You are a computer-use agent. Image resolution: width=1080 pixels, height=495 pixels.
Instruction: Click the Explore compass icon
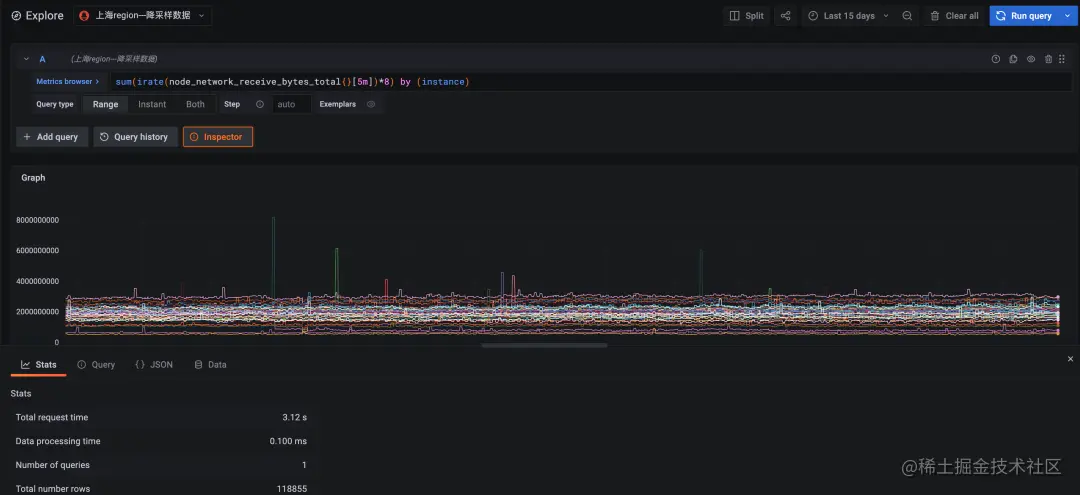17,16
